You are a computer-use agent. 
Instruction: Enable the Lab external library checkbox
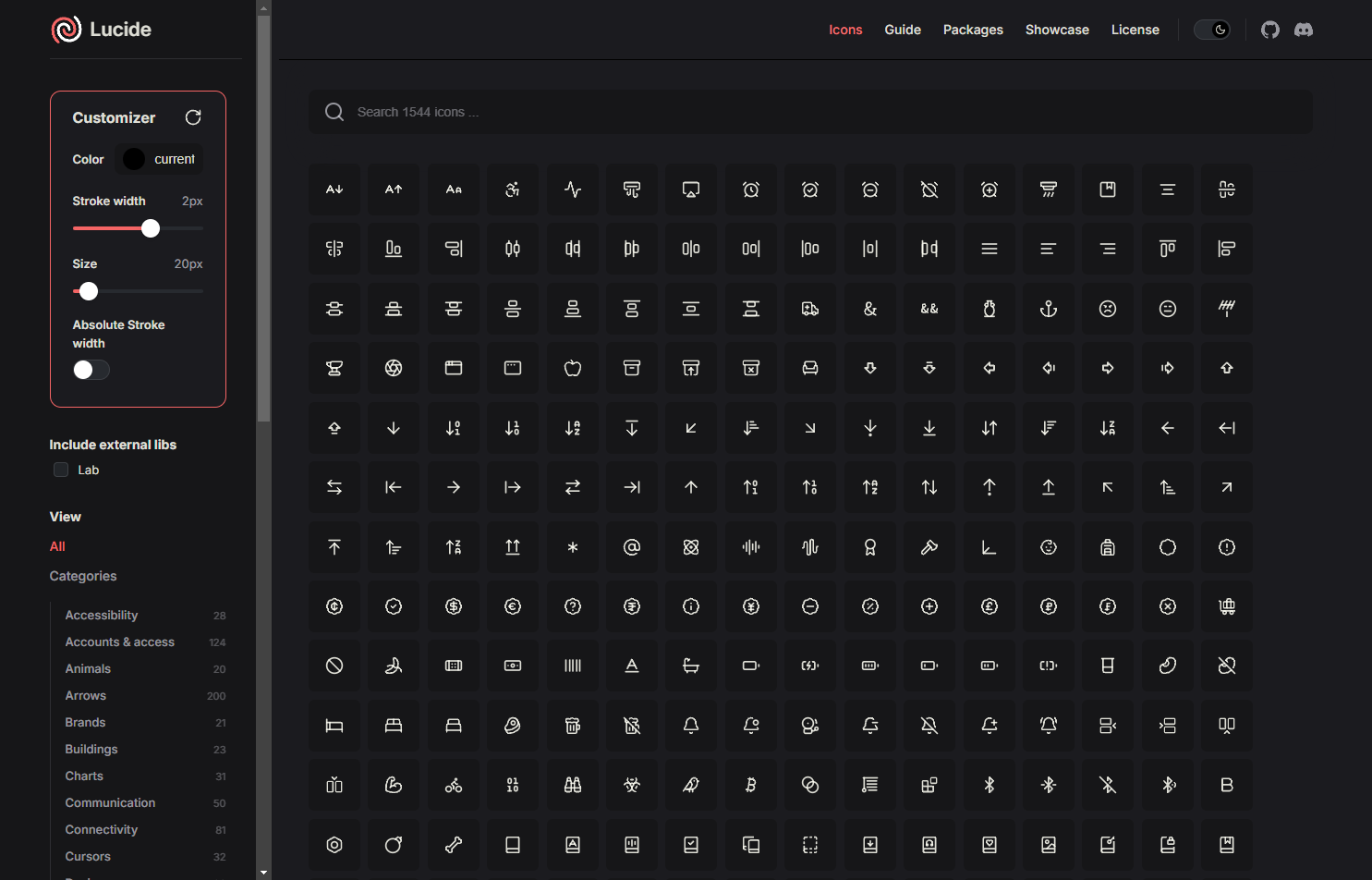point(61,470)
